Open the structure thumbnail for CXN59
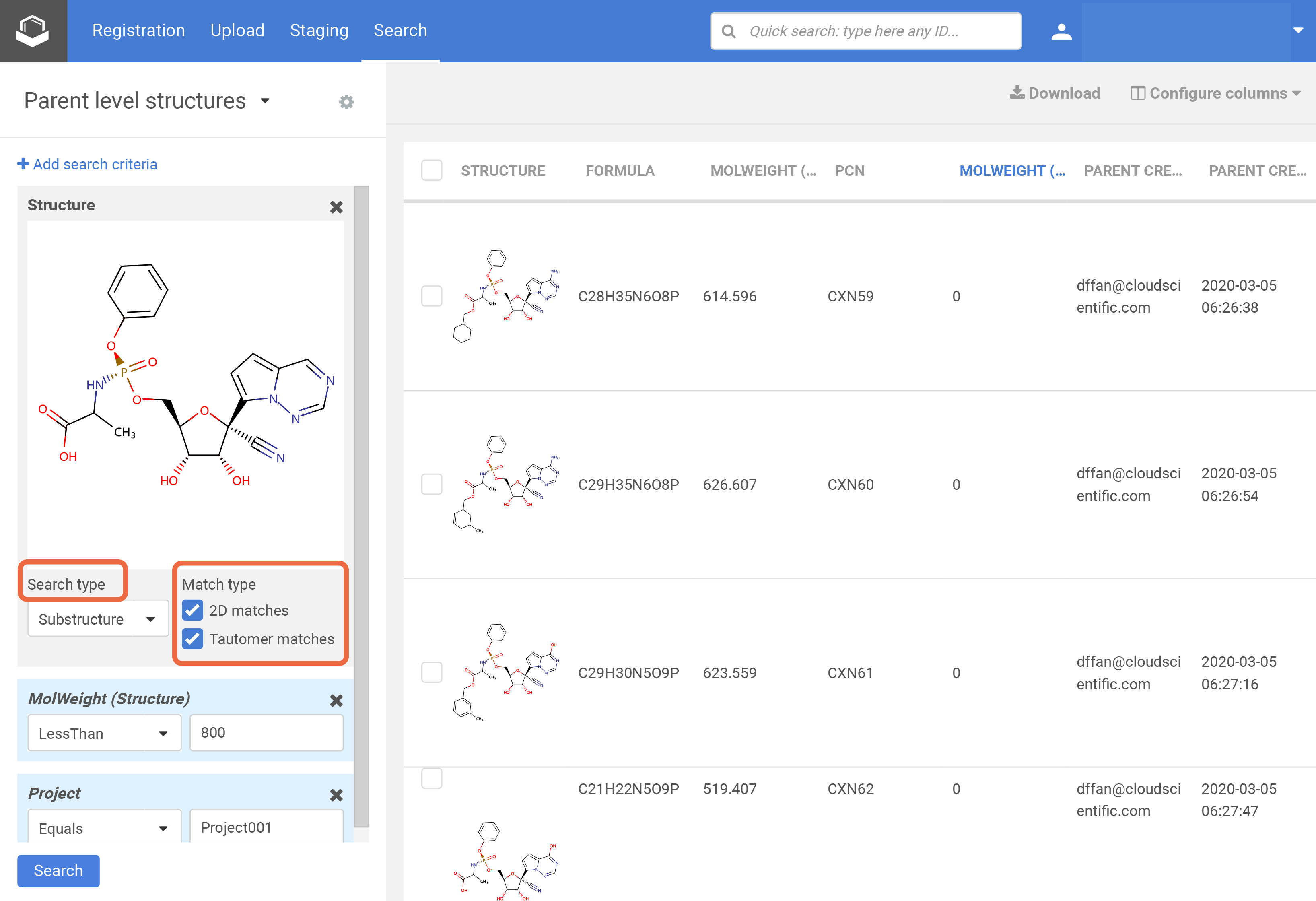 [506, 296]
